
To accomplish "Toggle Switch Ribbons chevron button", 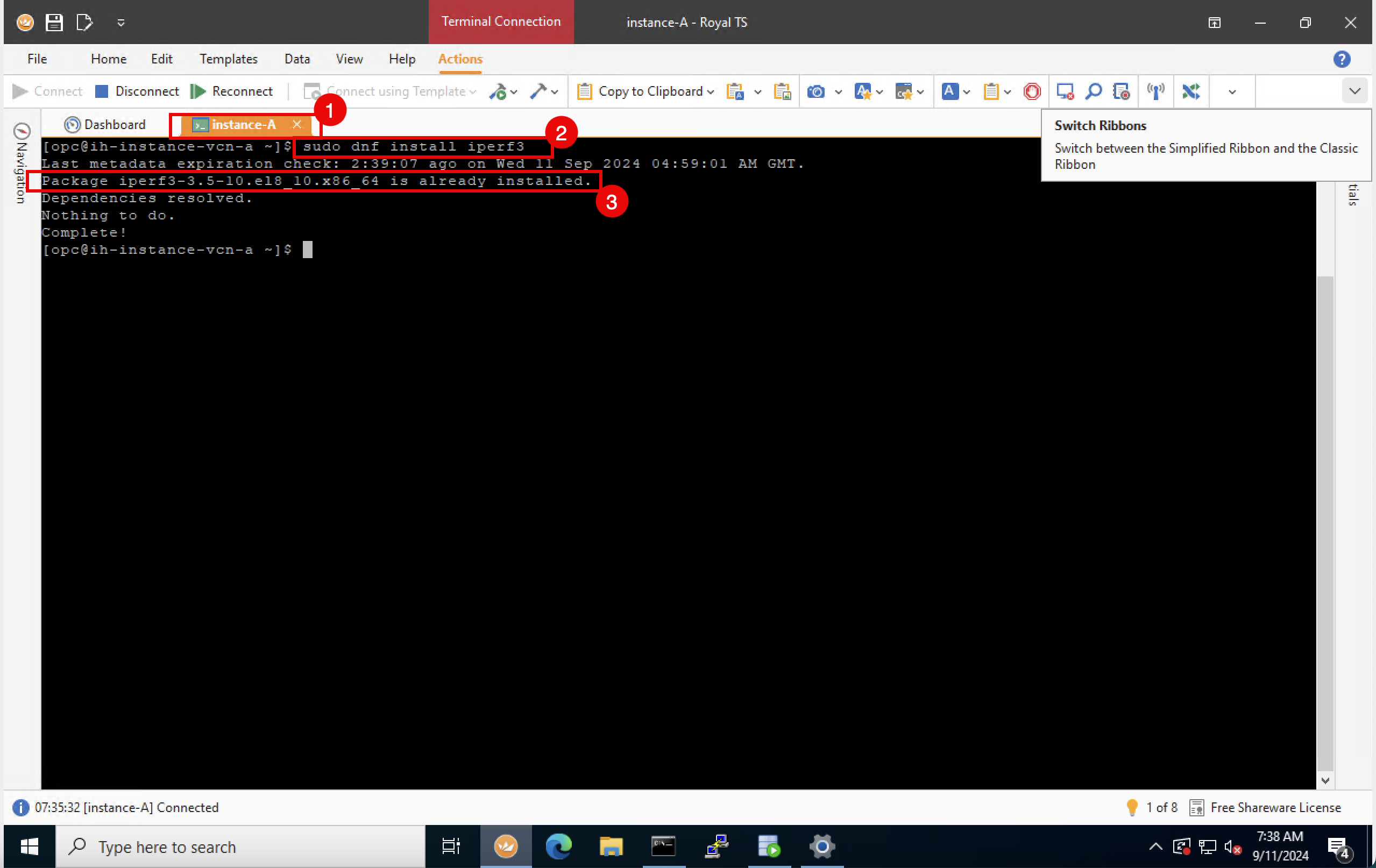I will point(1354,91).
